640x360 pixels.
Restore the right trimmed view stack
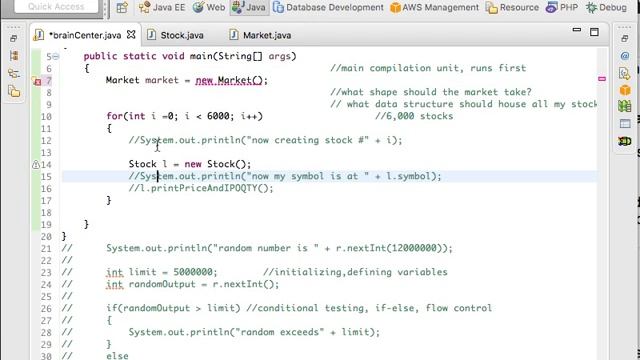[624, 38]
